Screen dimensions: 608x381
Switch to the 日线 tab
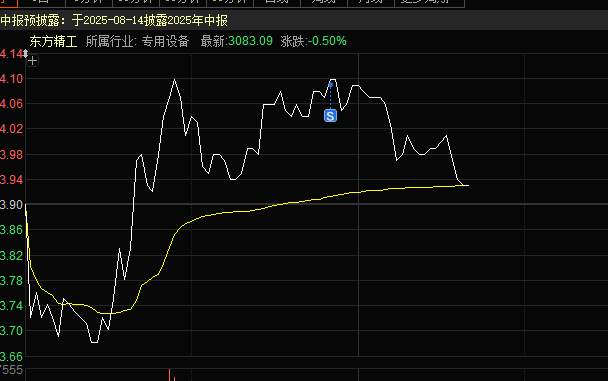click(x=277, y=2)
